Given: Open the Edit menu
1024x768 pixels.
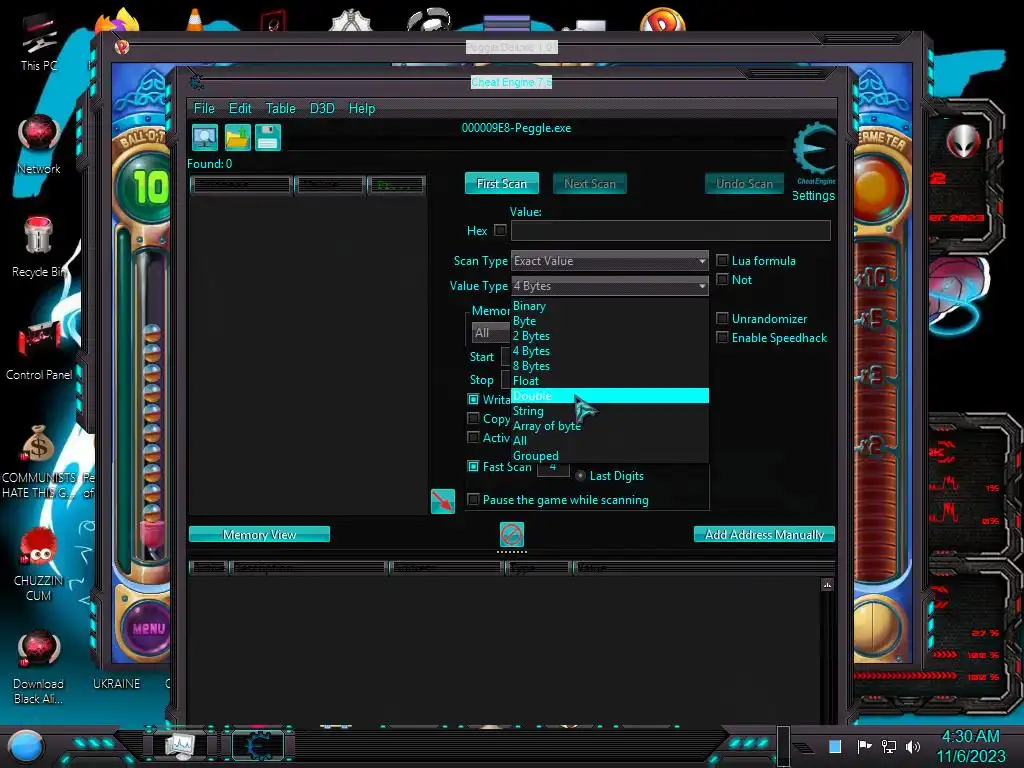Looking at the screenshot, I should [240, 108].
